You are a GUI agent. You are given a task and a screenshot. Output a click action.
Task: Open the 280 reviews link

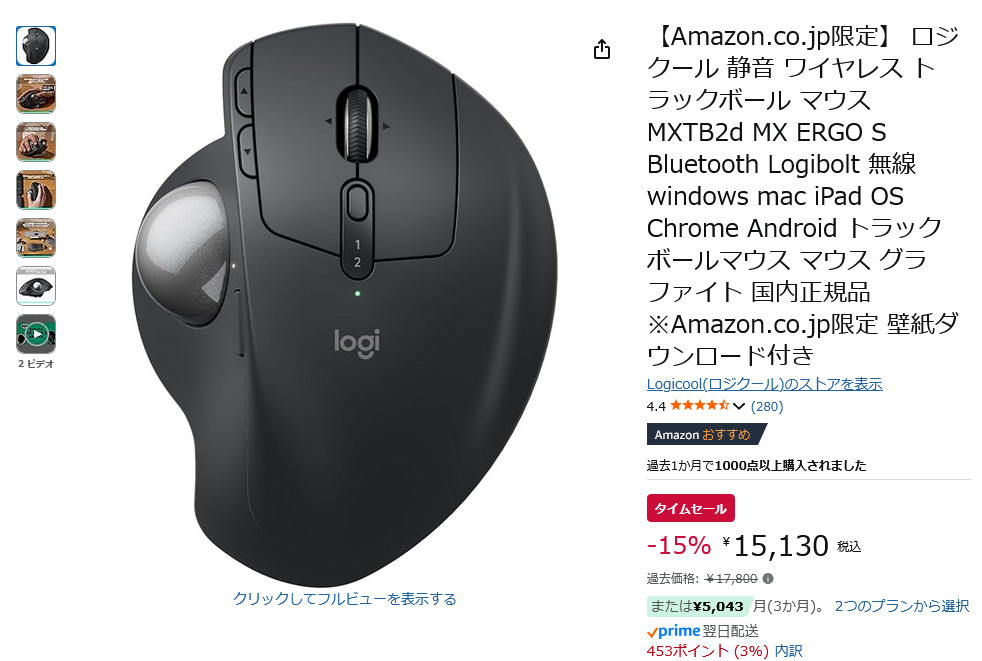pos(767,407)
